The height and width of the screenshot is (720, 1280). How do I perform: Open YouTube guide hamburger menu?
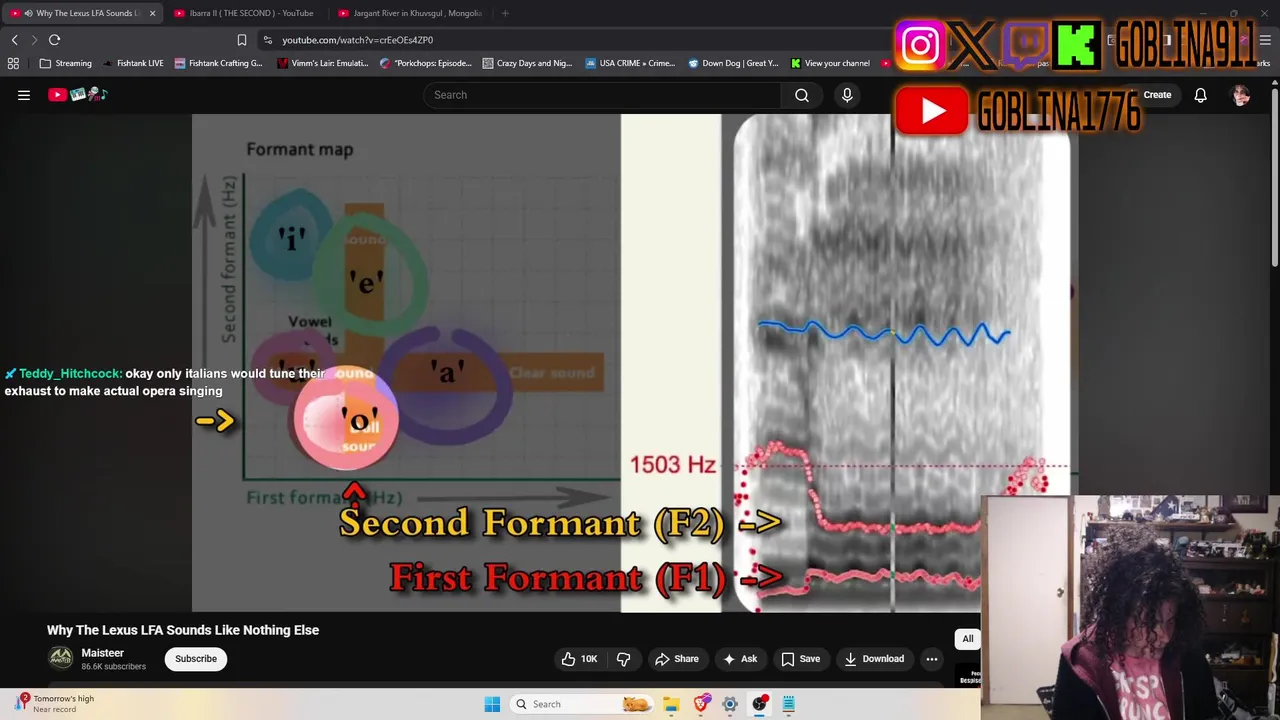coord(24,95)
